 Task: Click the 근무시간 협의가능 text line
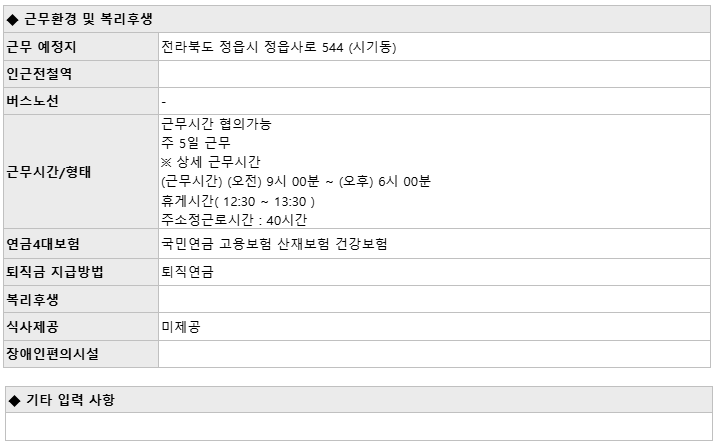click(216, 124)
